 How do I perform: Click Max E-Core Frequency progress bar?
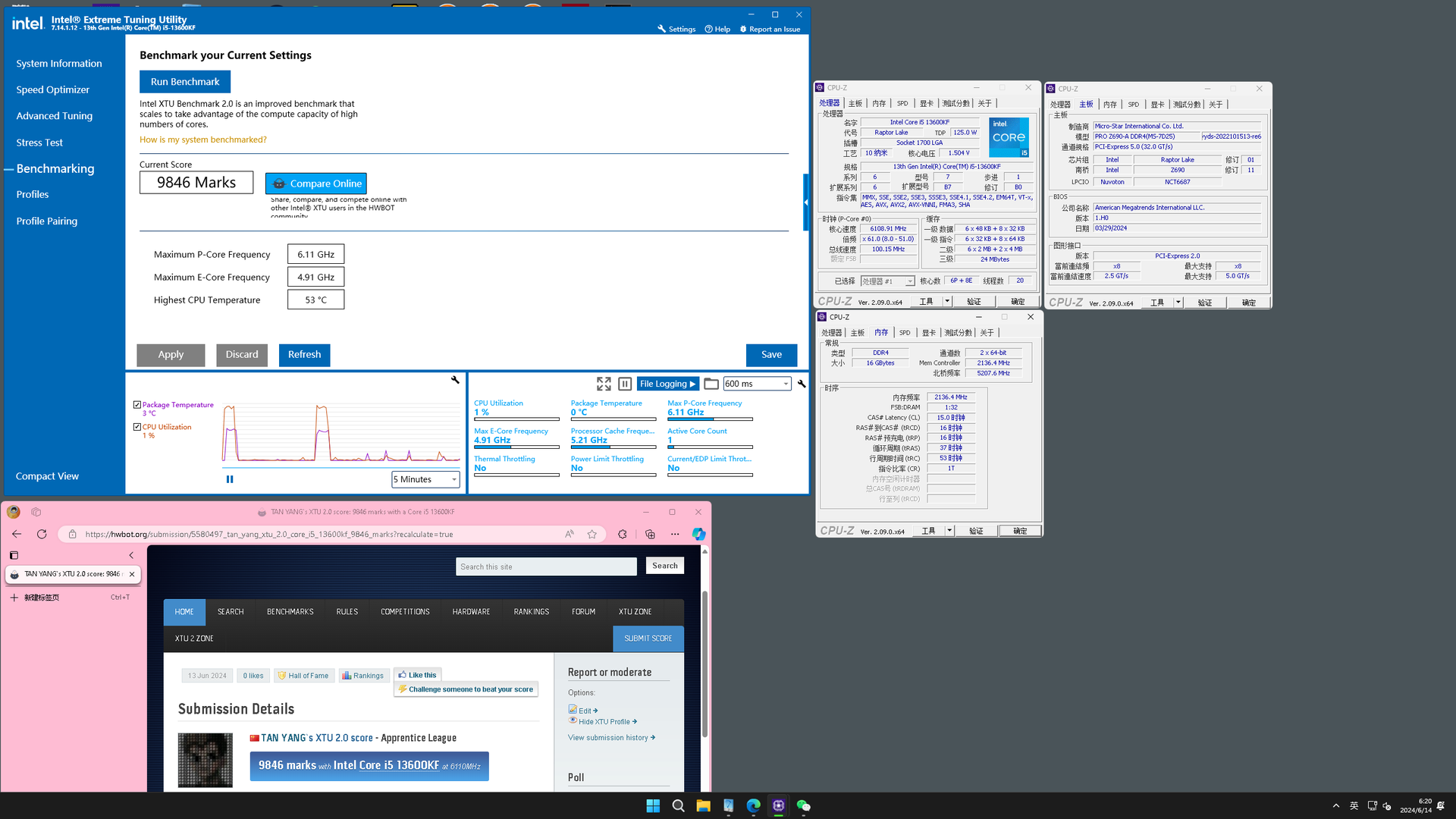(516, 447)
